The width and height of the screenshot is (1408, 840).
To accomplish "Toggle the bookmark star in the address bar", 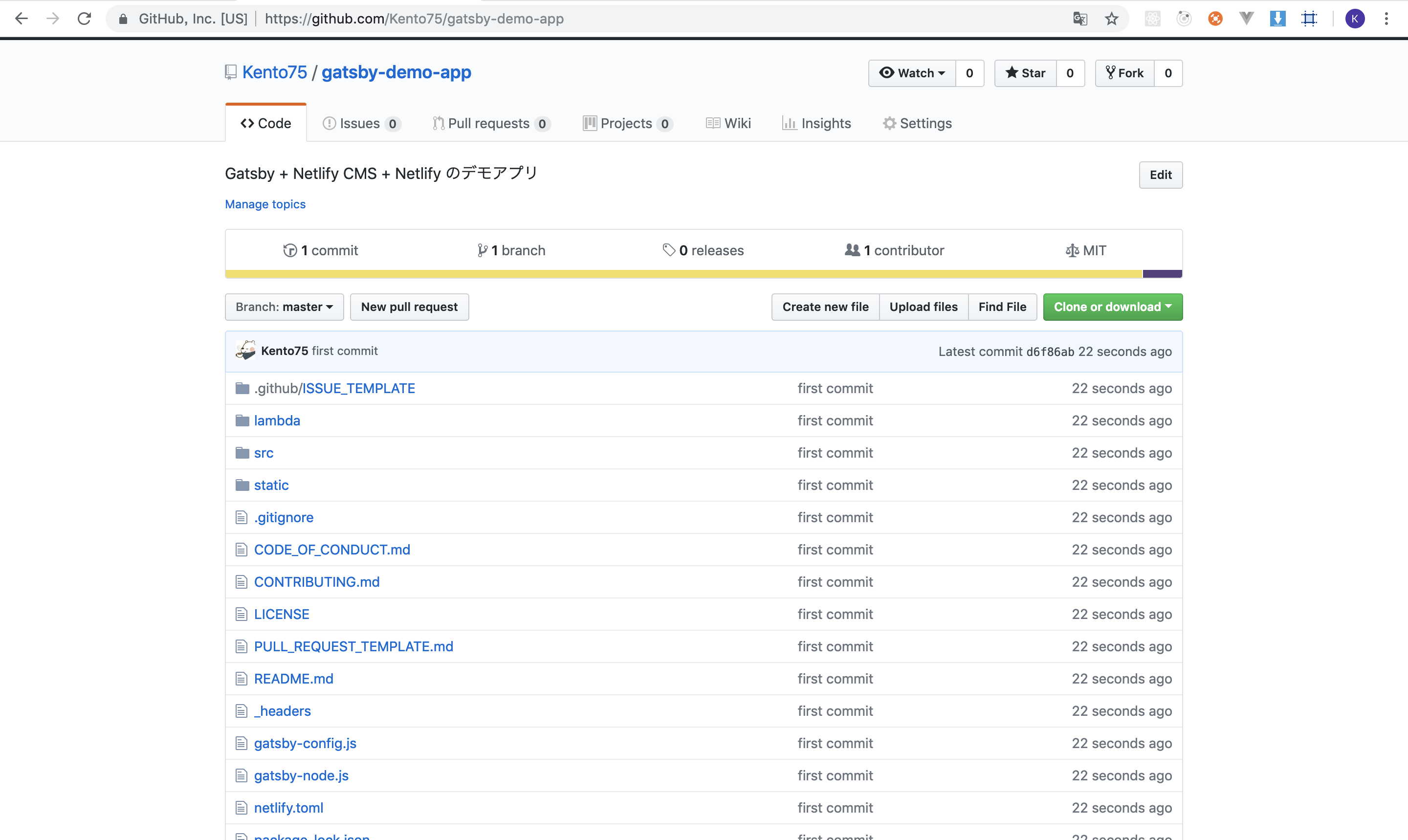I will pyautogui.click(x=1111, y=19).
